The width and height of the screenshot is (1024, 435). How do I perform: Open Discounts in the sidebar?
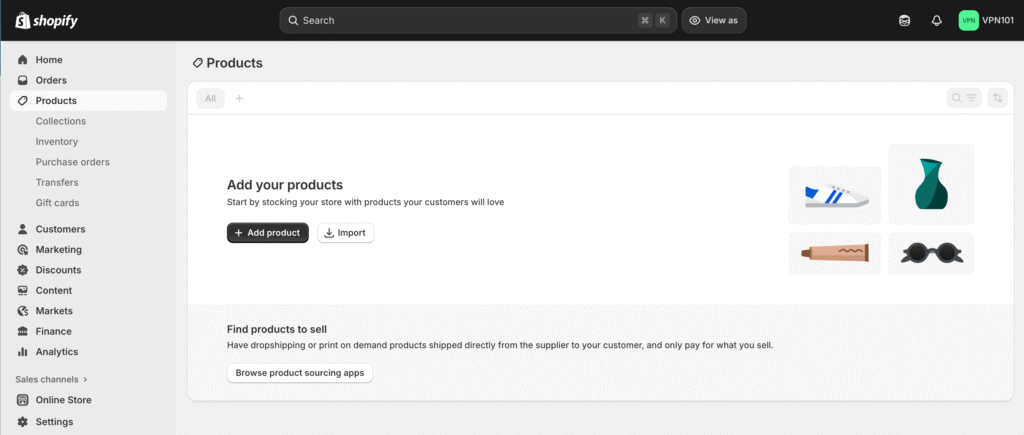(58, 270)
